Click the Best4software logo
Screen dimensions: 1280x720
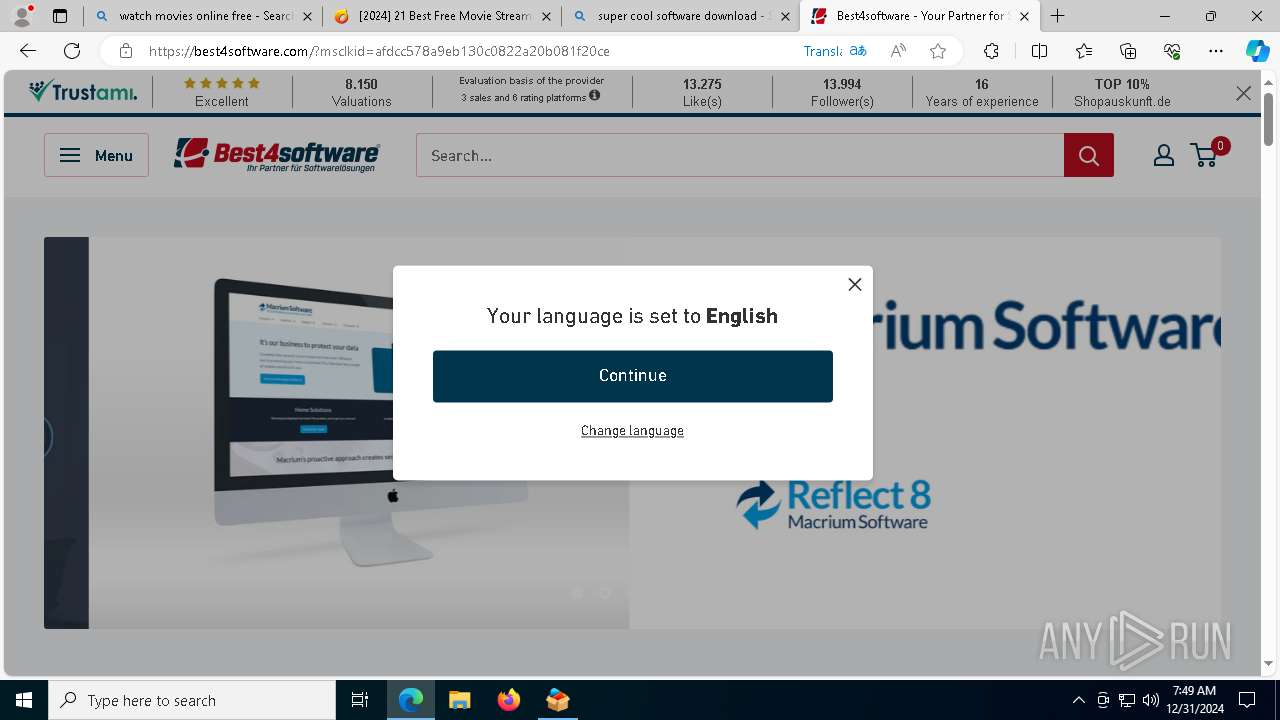(x=277, y=155)
